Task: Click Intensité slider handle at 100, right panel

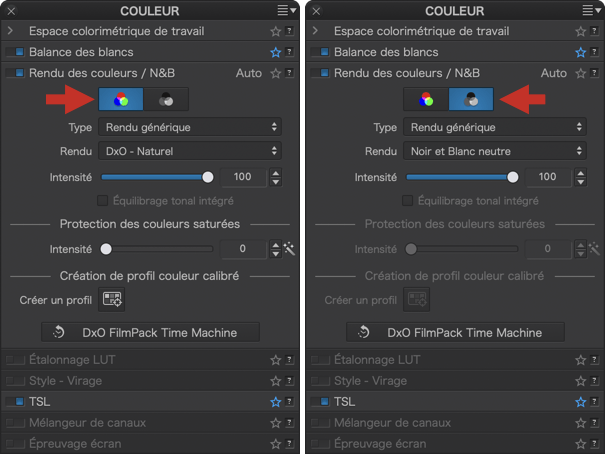Action: tap(513, 177)
